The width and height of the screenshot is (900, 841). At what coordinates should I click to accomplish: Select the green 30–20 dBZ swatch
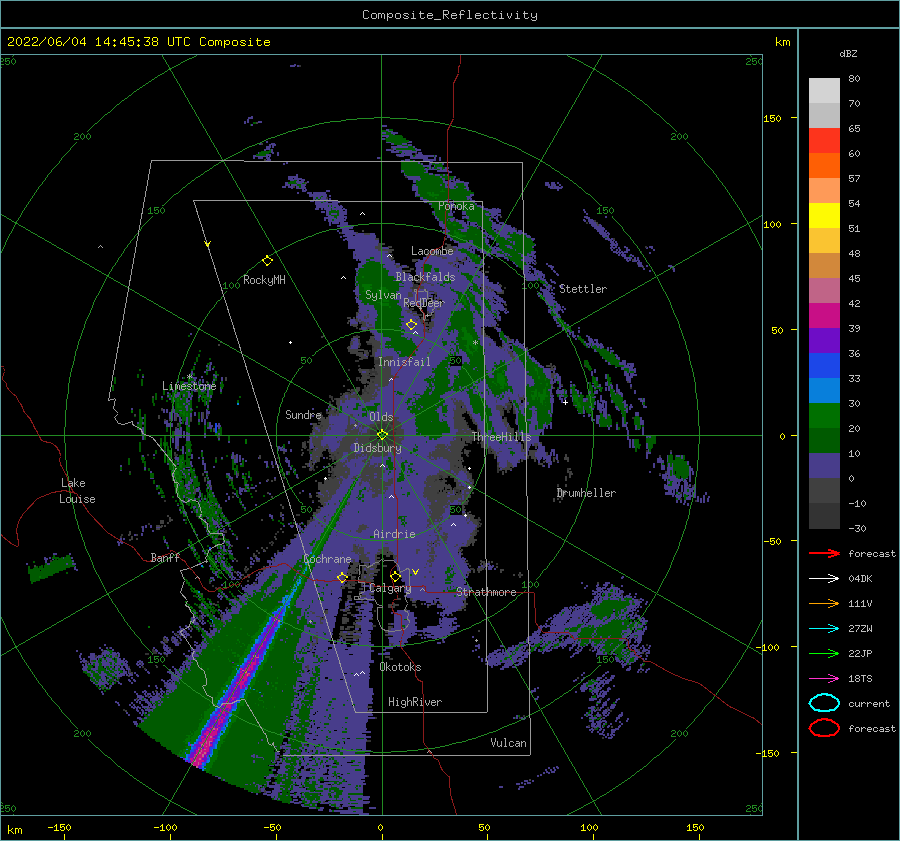[x=824, y=416]
